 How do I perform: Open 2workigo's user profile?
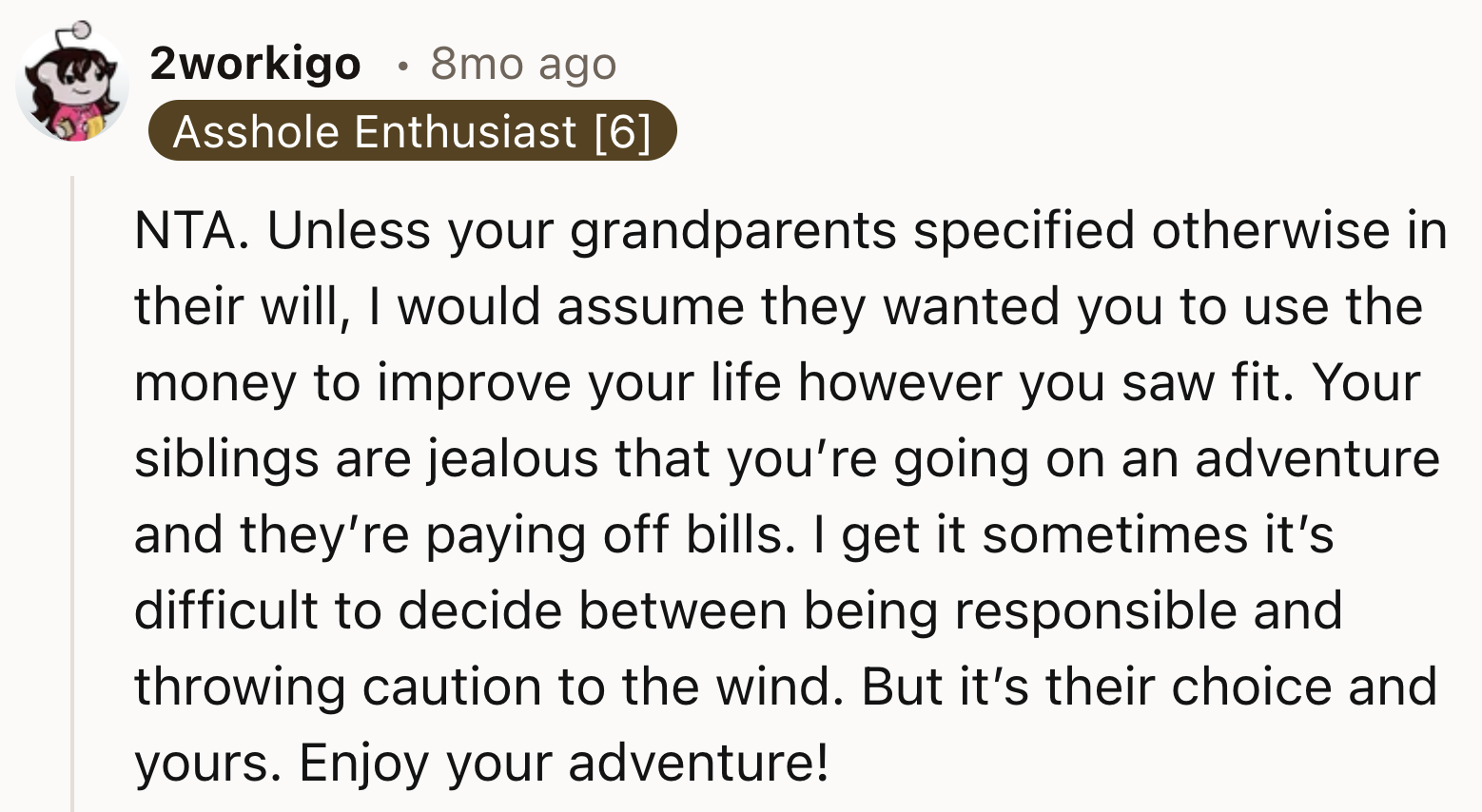coord(255,64)
